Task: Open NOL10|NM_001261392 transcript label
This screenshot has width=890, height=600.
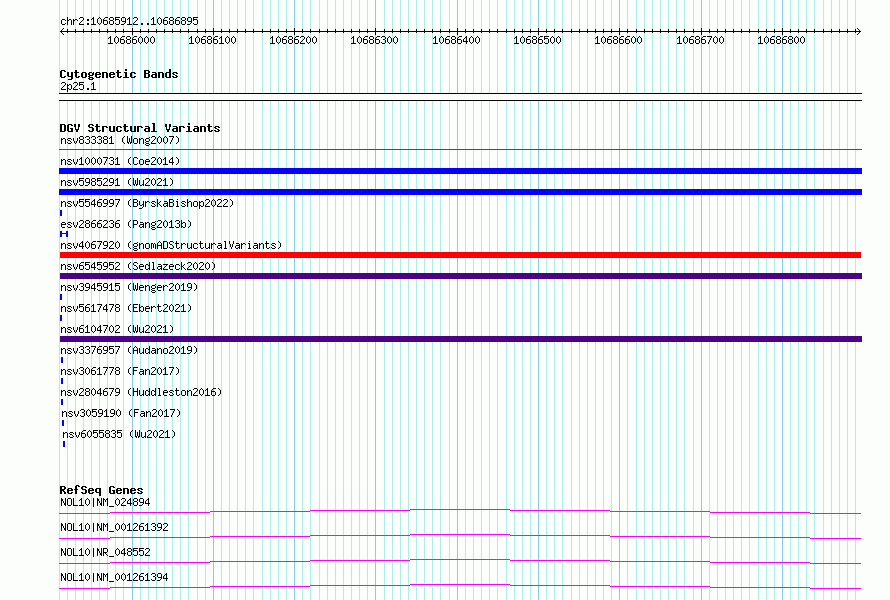Action: (114, 527)
